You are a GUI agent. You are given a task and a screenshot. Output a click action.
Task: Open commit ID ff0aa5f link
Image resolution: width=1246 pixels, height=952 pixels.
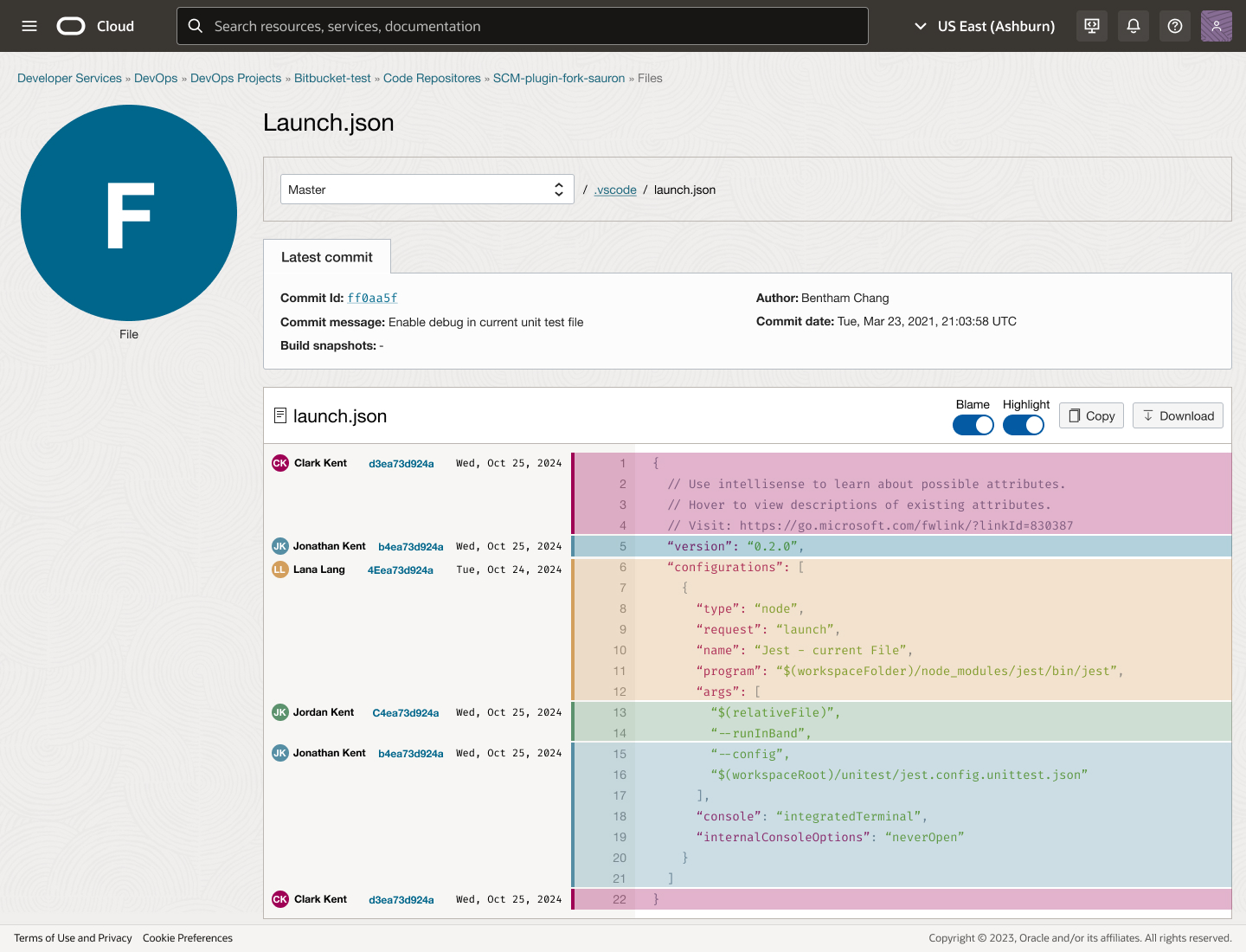coord(372,298)
